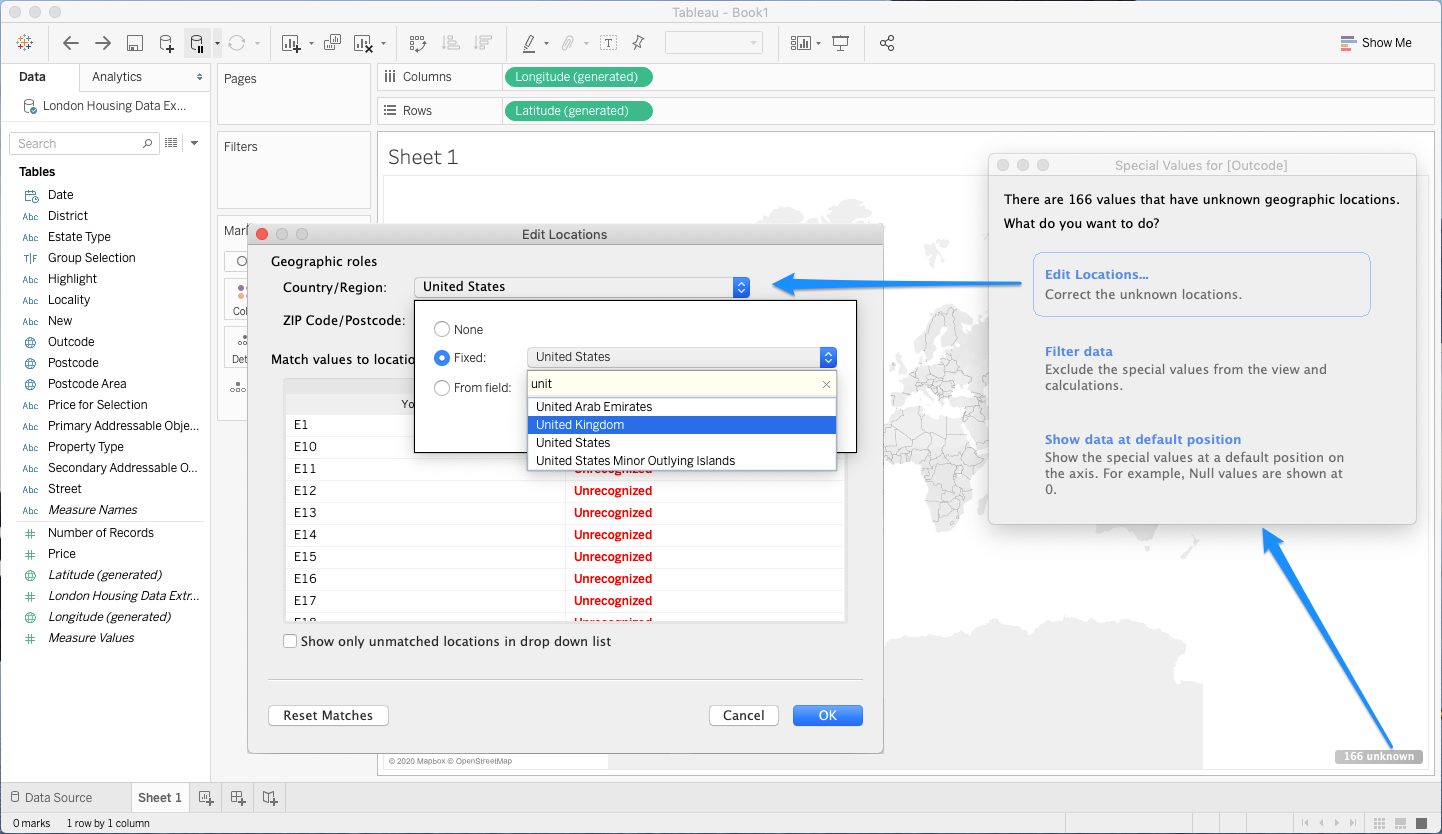Select the None radio button
Image resolution: width=1442 pixels, height=834 pixels.
(442, 329)
